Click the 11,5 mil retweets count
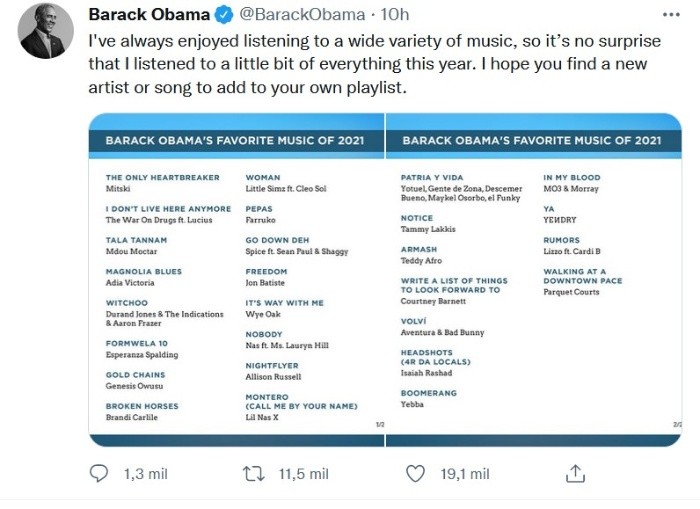Screen dimensions: 700x509 click(303, 472)
